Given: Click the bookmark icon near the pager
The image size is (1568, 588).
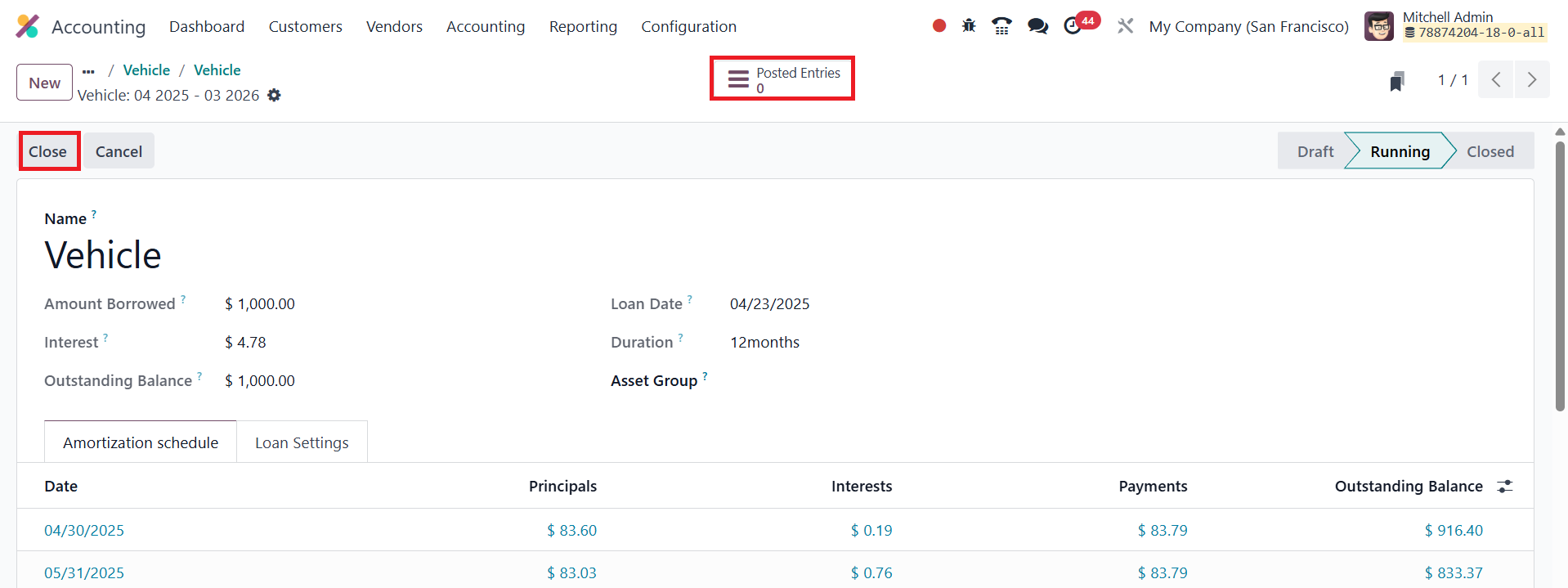Looking at the screenshot, I should (1397, 81).
